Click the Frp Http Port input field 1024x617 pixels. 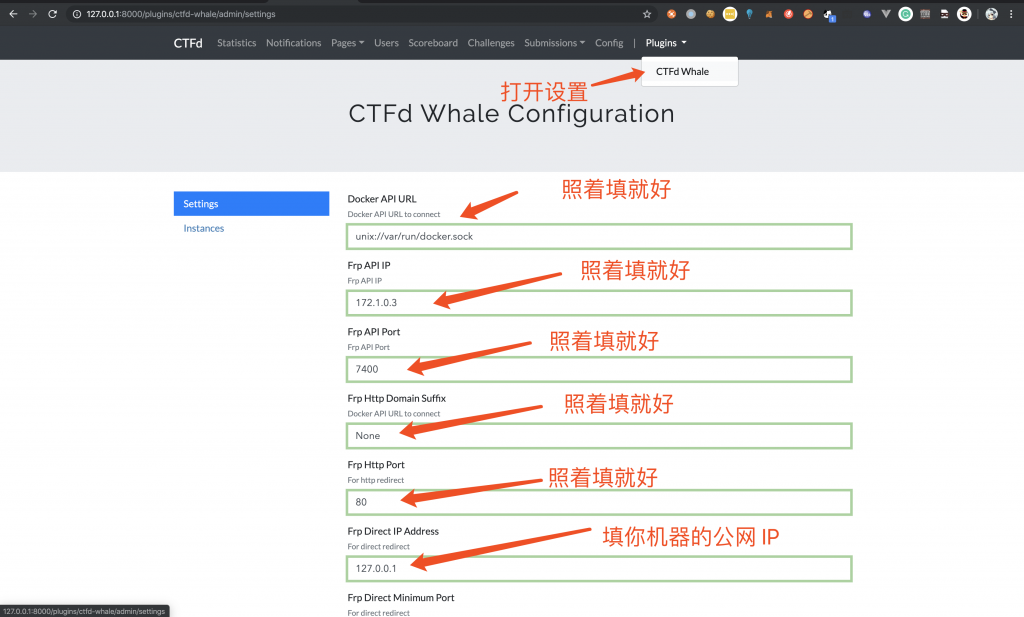click(x=599, y=502)
